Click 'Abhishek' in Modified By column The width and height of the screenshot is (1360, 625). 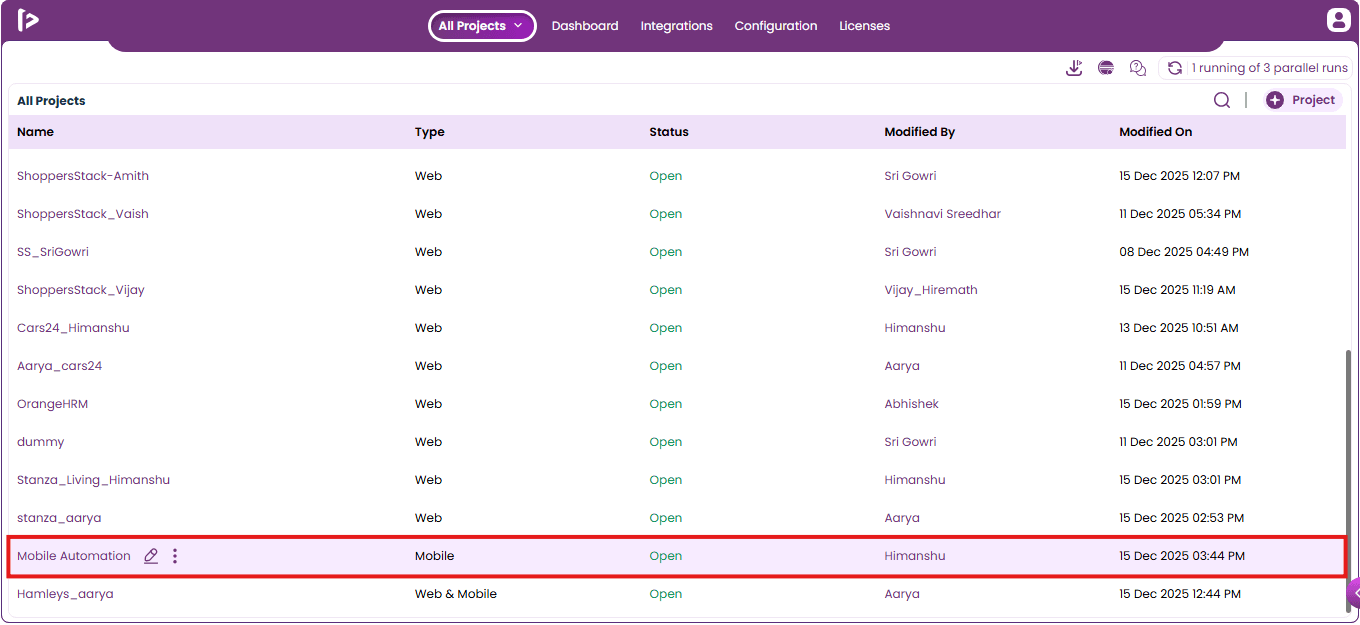click(912, 404)
